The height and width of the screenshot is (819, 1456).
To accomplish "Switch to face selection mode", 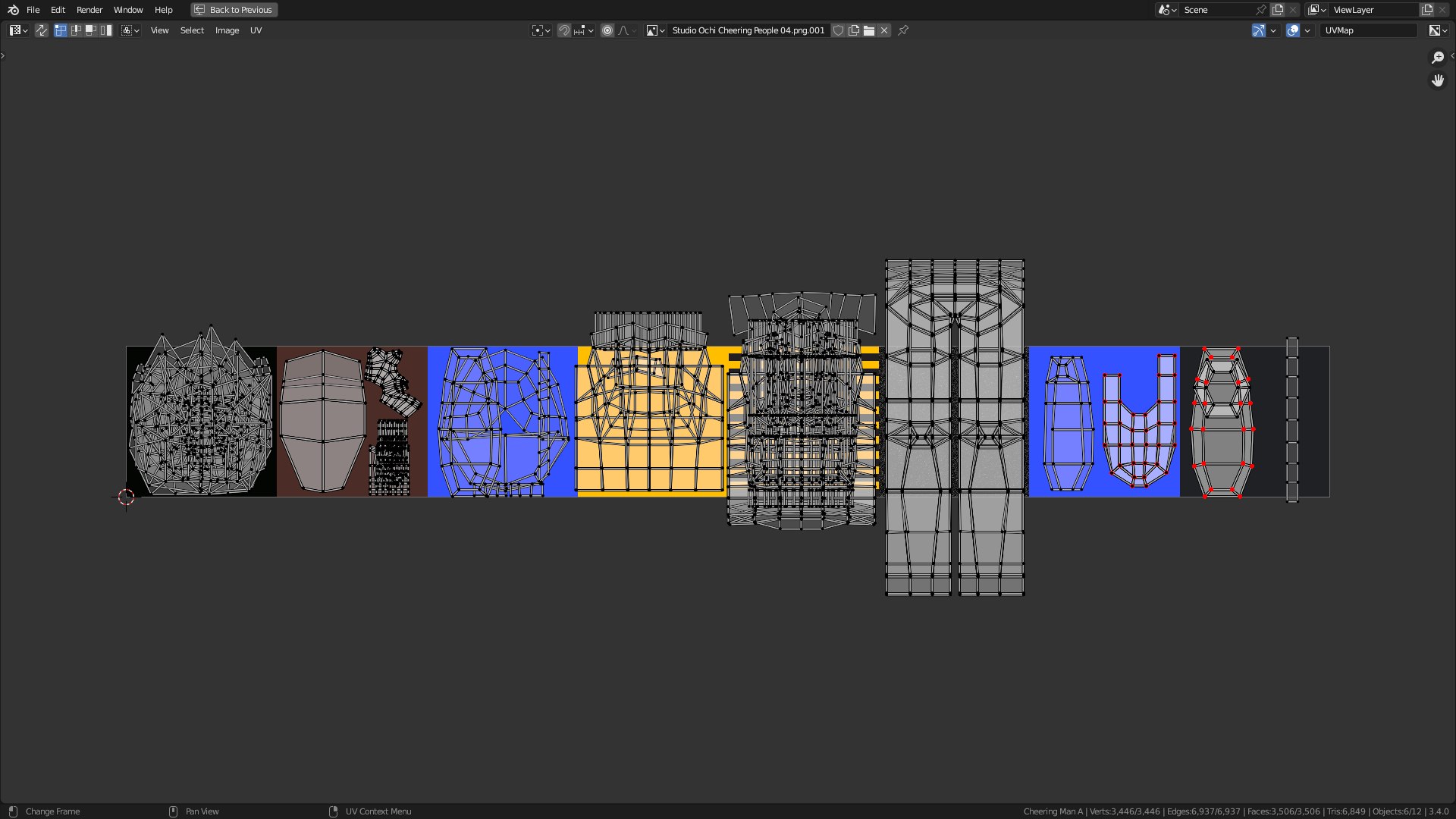I will click(x=91, y=30).
